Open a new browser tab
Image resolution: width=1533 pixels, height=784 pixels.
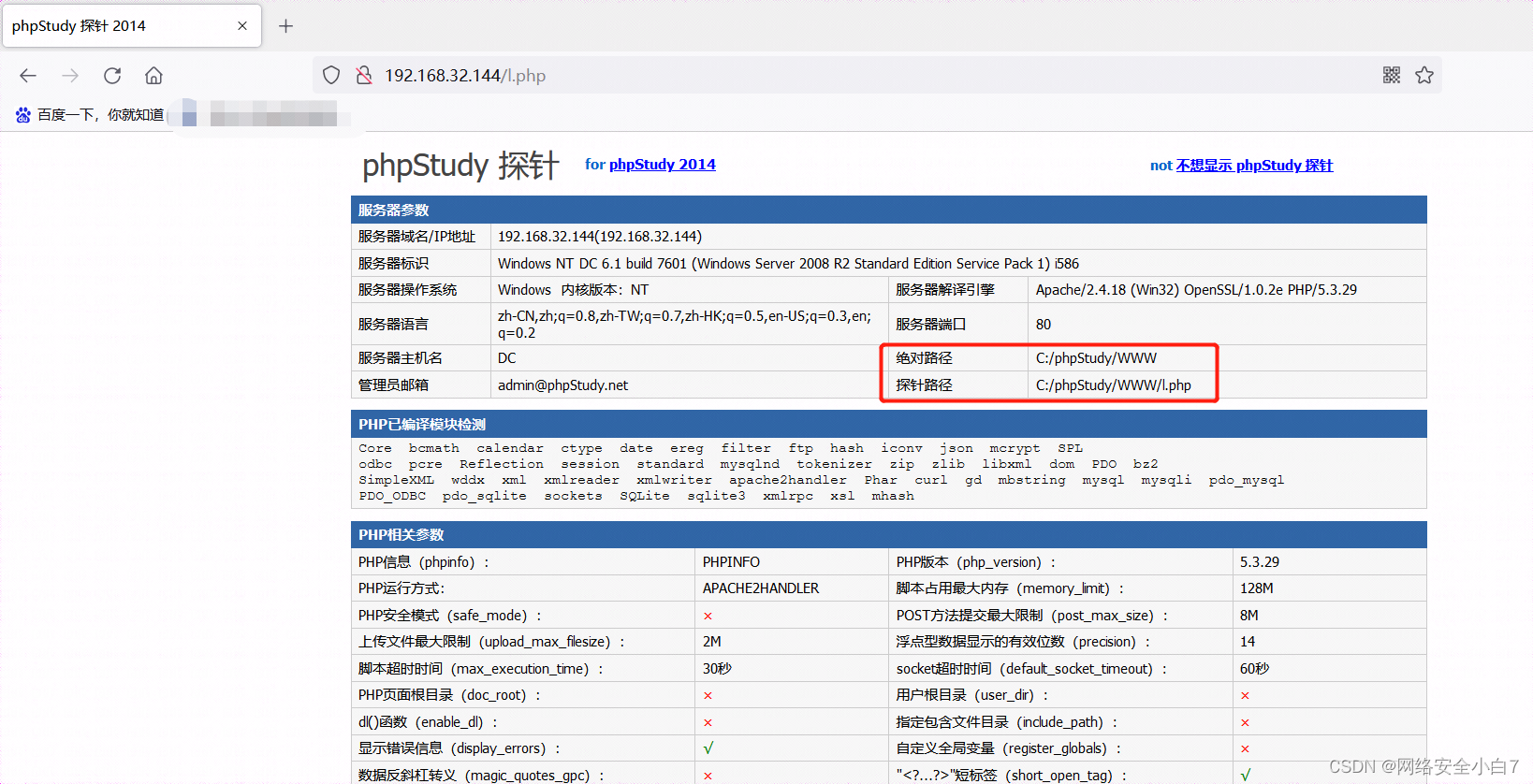pyautogui.click(x=286, y=26)
